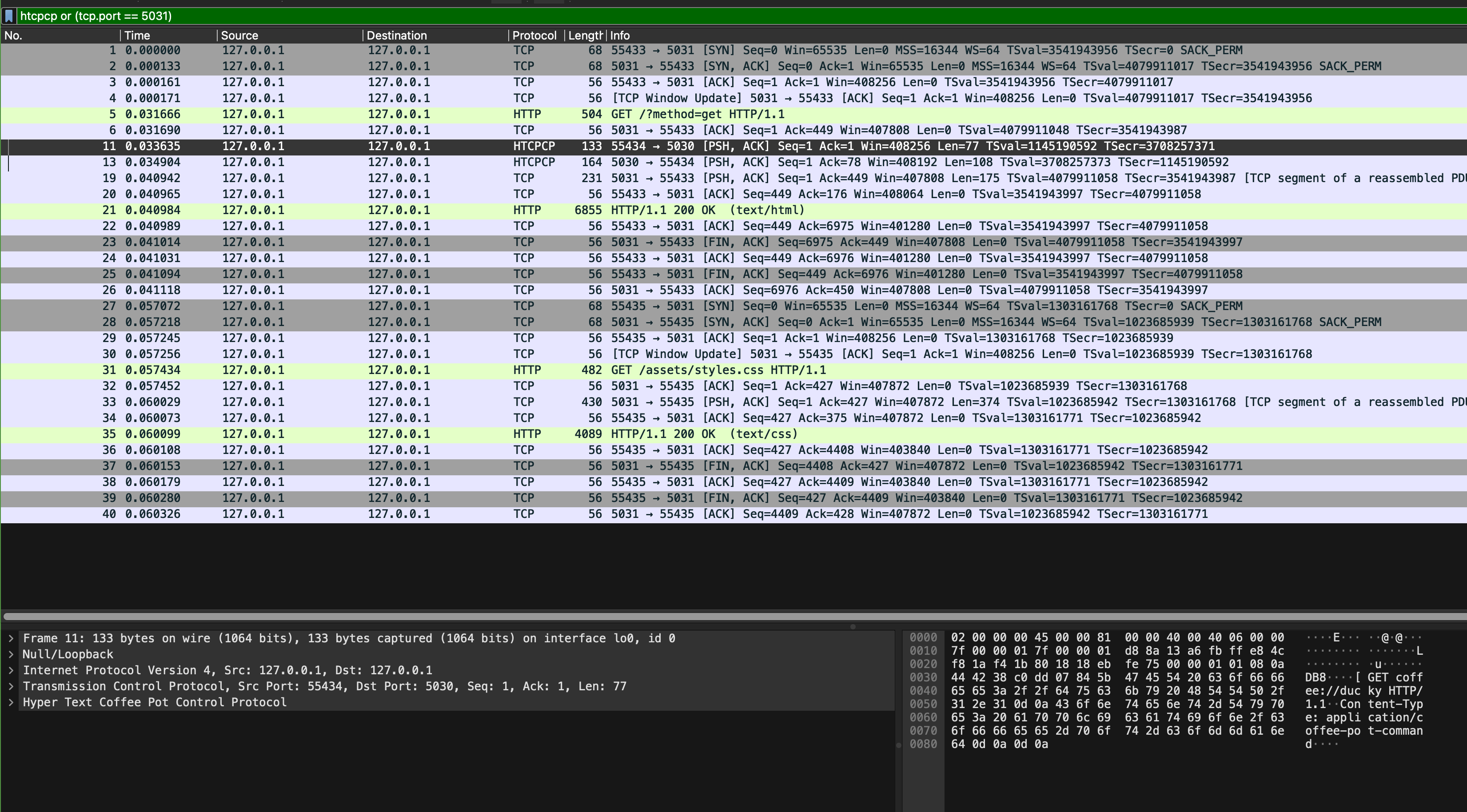Sort packets by Time column header
Viewport: 1467px width, 812px height.
click(165, 35)
